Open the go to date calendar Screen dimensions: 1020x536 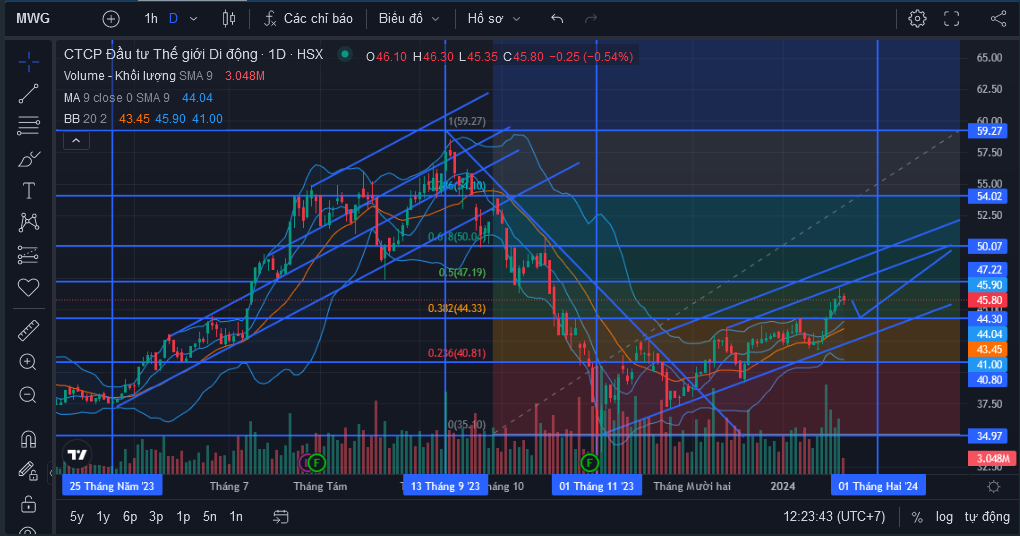click(x=280, y=516)
